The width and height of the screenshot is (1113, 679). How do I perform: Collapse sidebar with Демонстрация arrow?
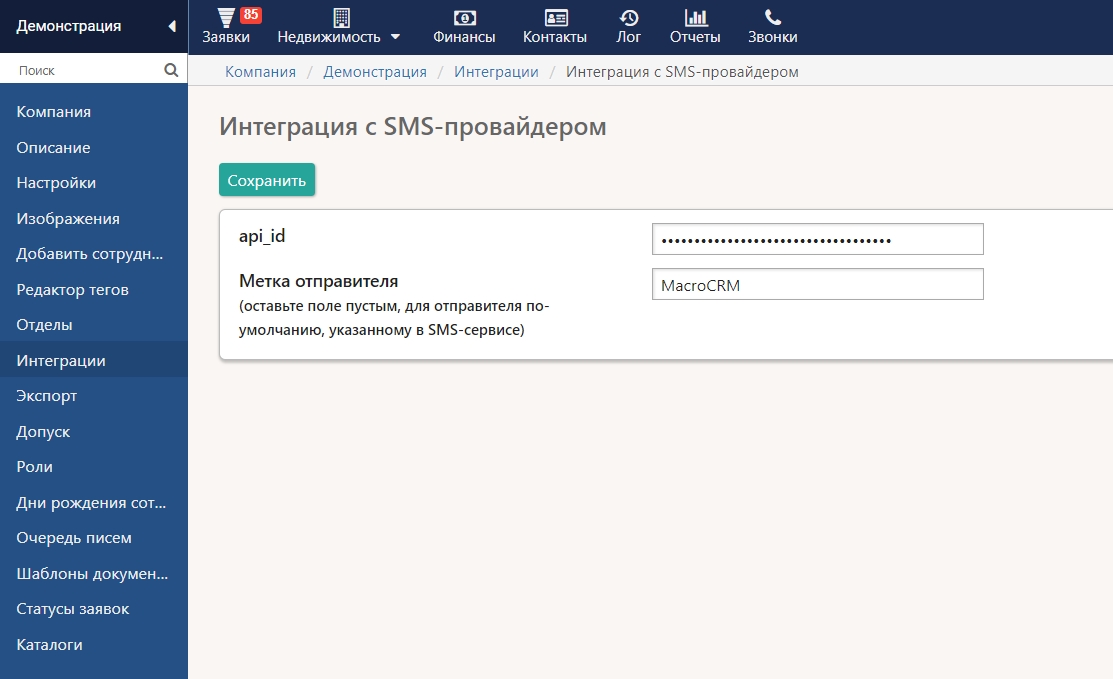tap(171, 26)
